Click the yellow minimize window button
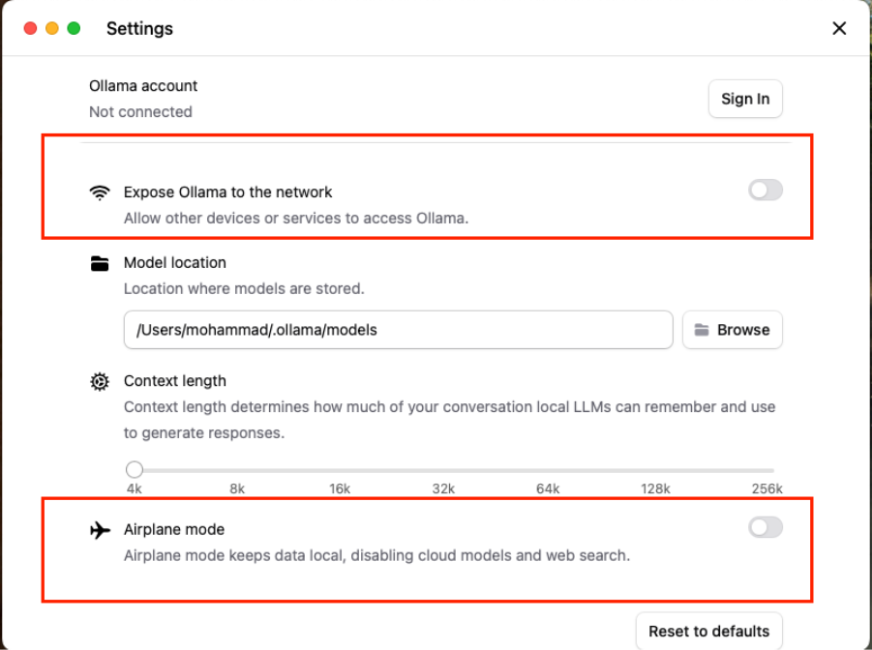 click(x=52, y=28)
